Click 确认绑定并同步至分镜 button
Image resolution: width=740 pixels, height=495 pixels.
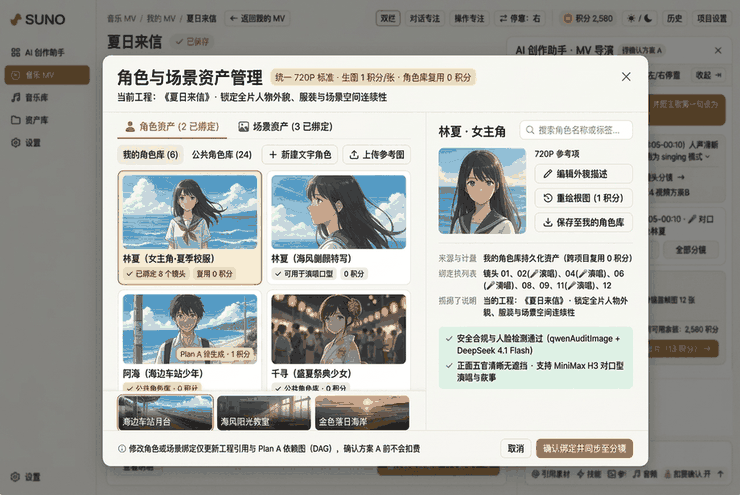(x=584, y=448)
